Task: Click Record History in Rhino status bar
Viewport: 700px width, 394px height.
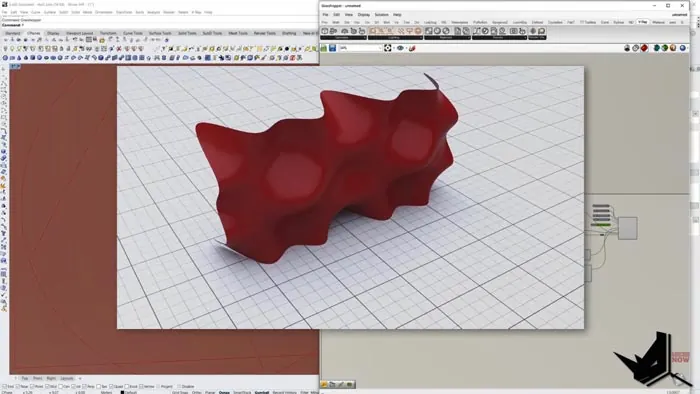Action: [284, 393]
